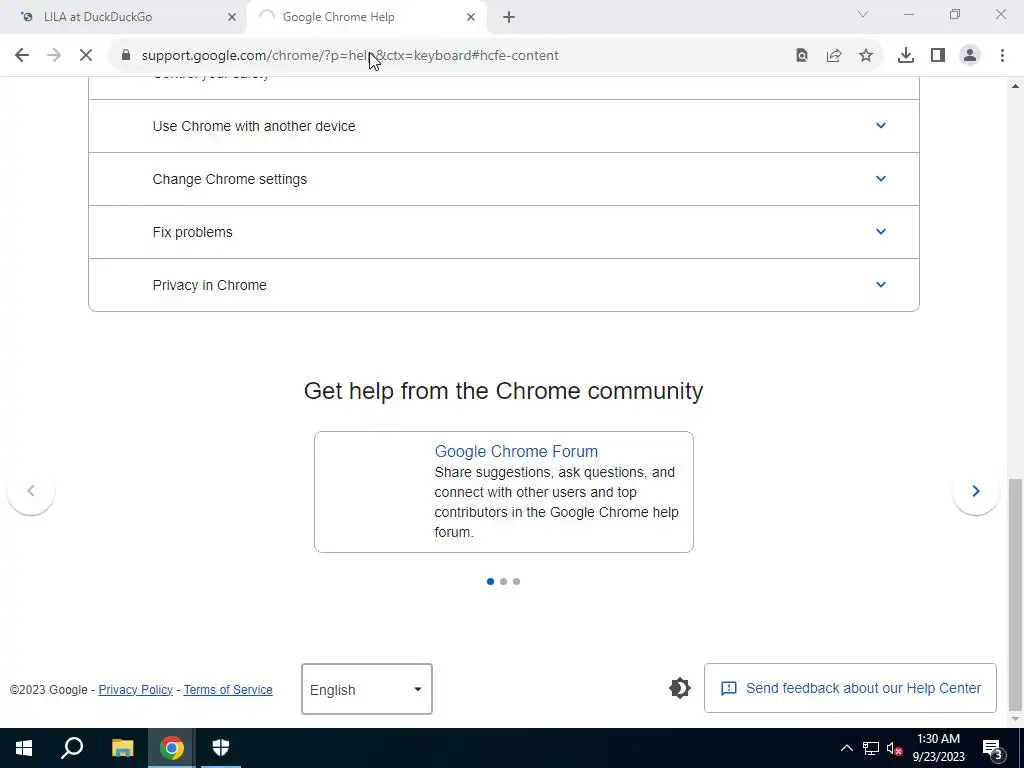Close the L!LA at DuckDuckGo tab

click(232, 17)
